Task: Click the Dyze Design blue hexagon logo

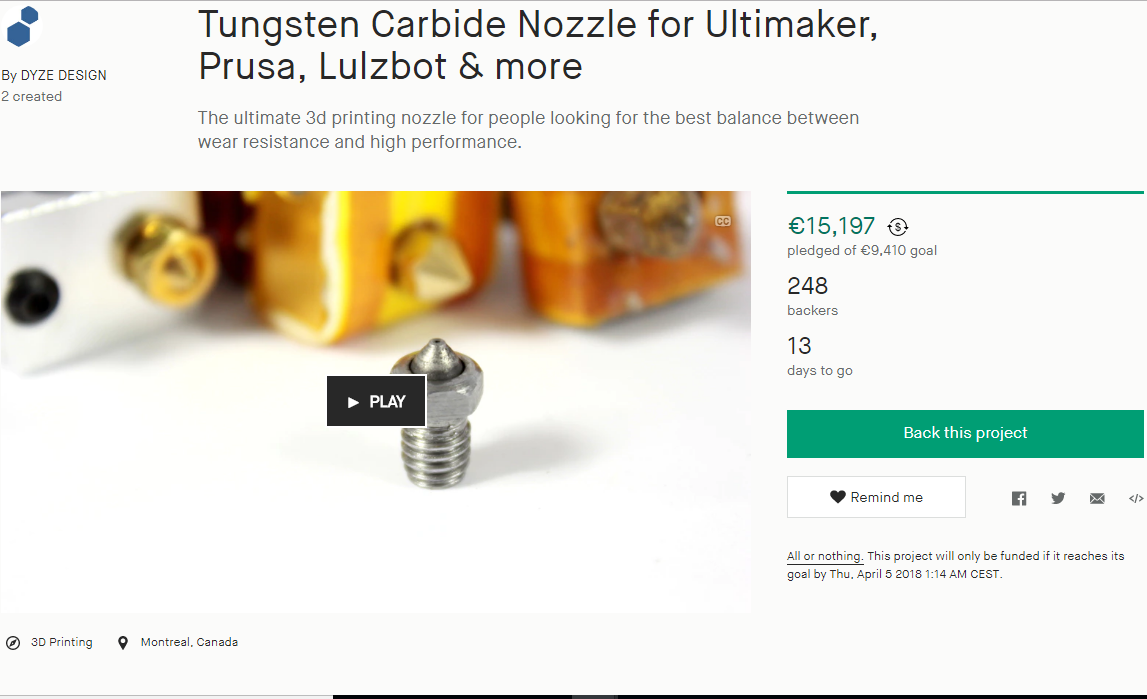Action: (22, 26)
